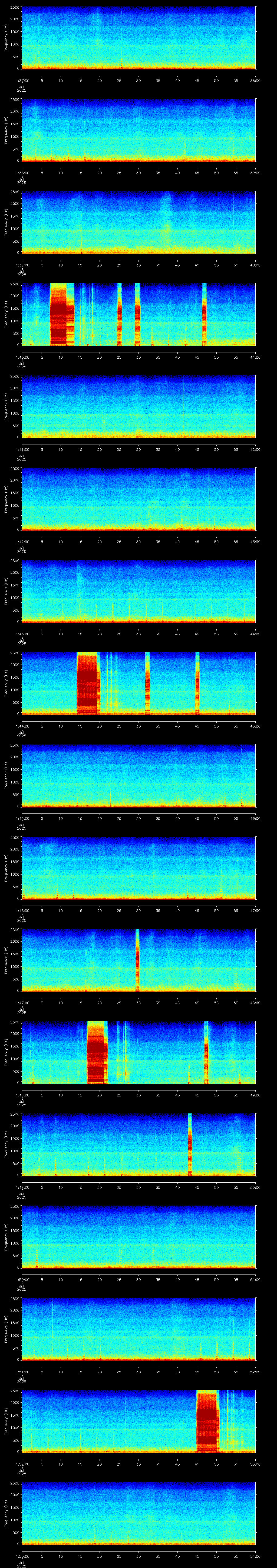277x1568 pixels.
Task: Click the 1:52:00 start time label
Action: coord(22,1464)
